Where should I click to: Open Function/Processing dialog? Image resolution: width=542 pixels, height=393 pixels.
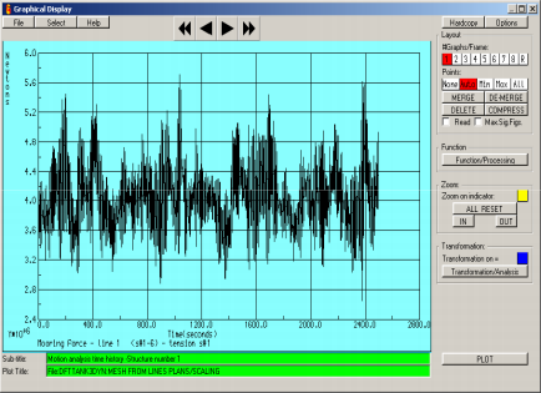click(485, 160)
